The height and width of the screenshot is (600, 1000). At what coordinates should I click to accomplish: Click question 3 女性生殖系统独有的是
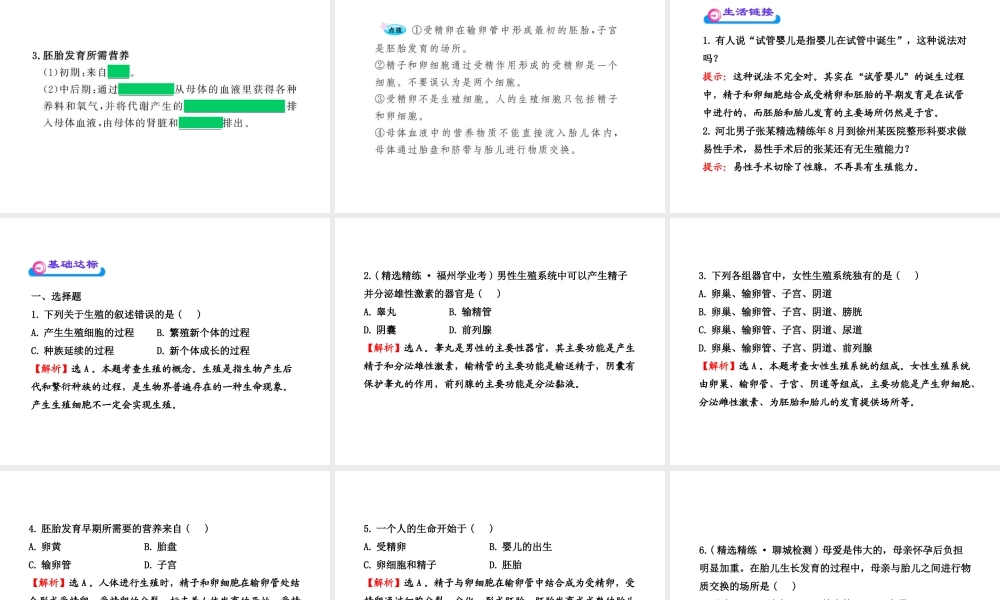pos(809,275)
